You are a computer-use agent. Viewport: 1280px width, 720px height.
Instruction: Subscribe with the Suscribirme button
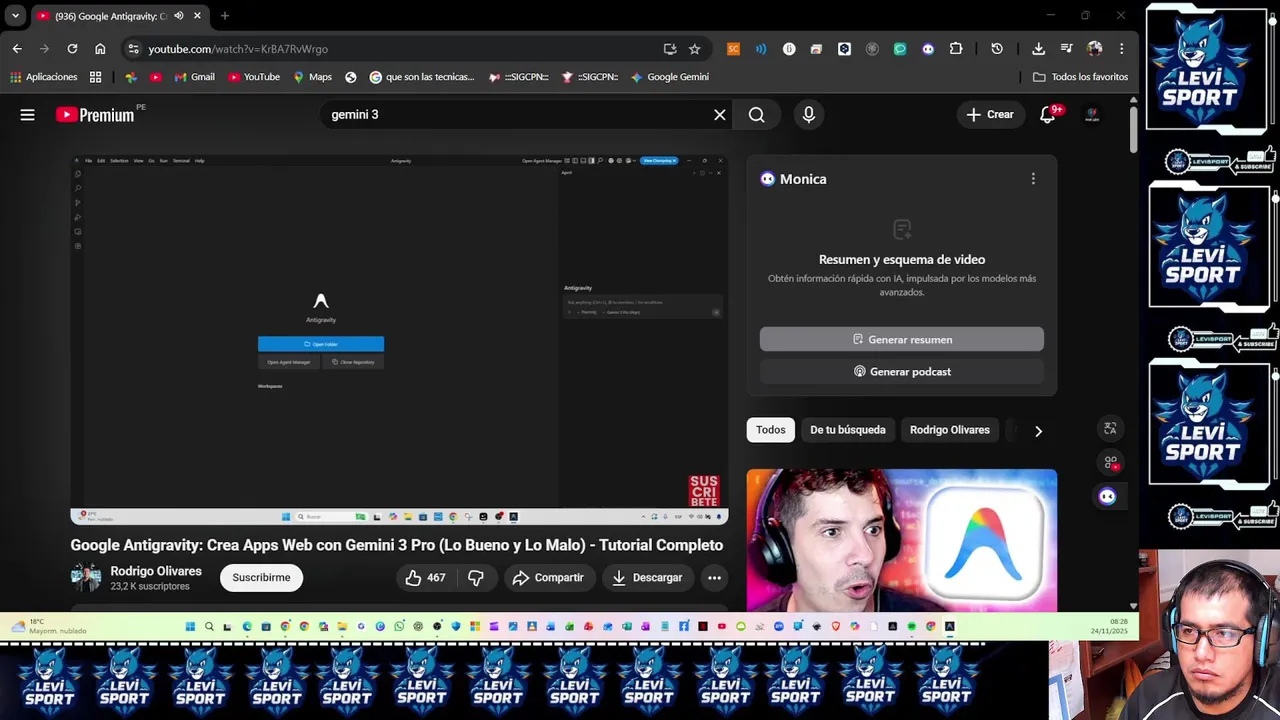(261, 578)
